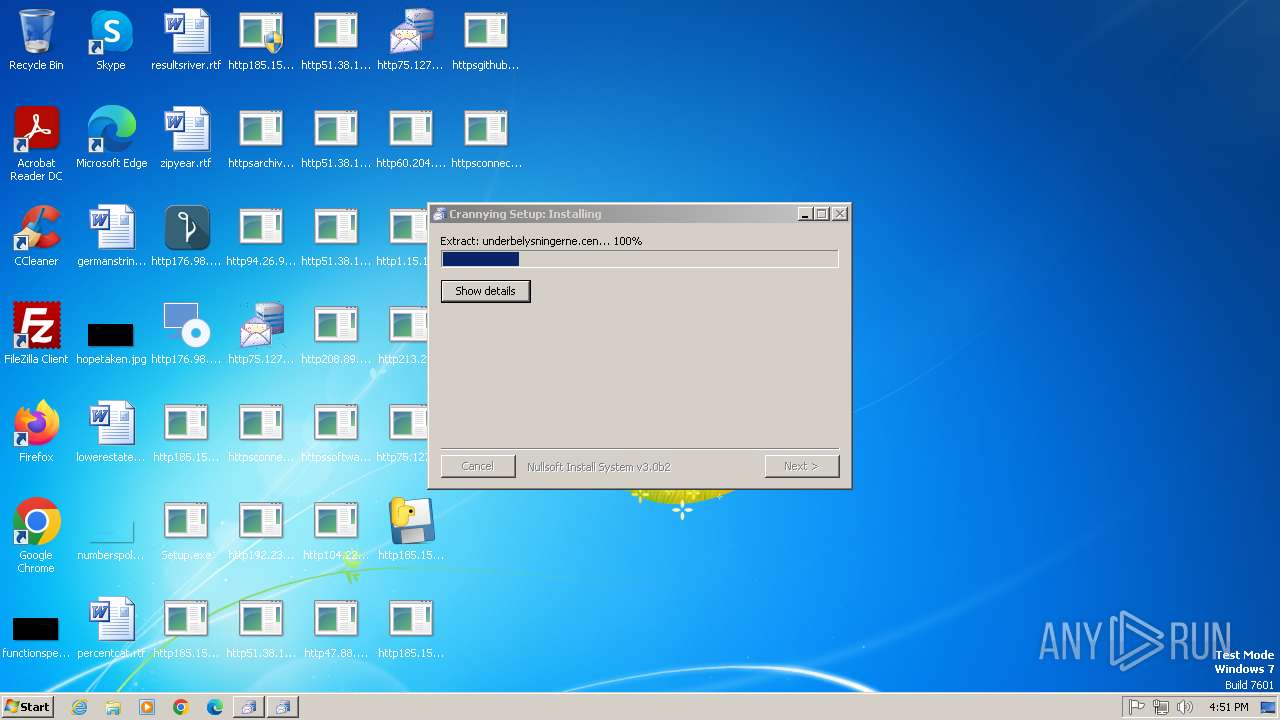Select the http94.26.9 desktop icon

[x=261, y=237]
